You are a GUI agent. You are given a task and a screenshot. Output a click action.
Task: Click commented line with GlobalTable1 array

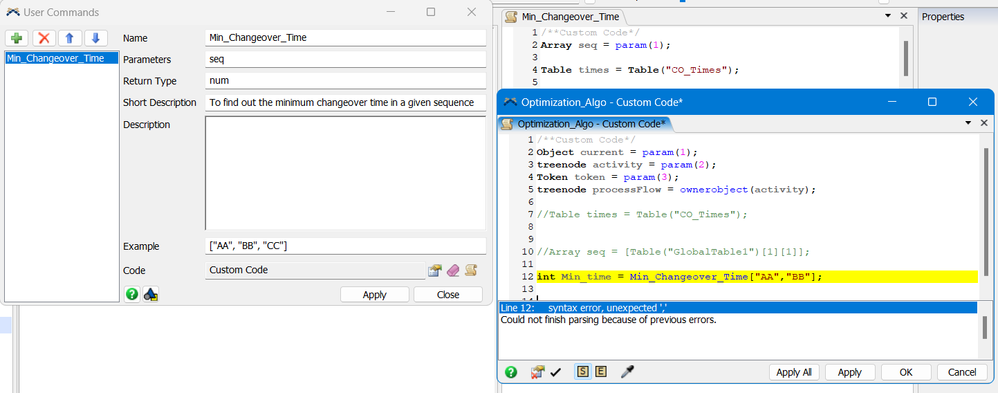(x=673, y=252)
